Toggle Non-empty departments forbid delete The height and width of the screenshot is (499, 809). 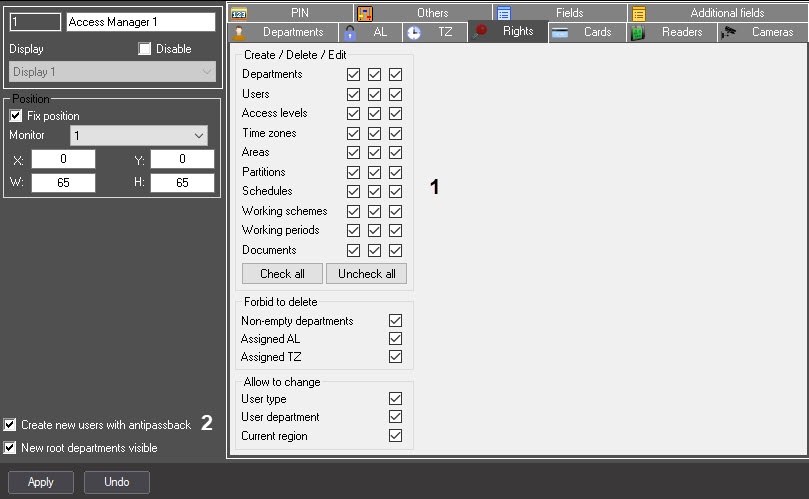click(x=396, y=320)
